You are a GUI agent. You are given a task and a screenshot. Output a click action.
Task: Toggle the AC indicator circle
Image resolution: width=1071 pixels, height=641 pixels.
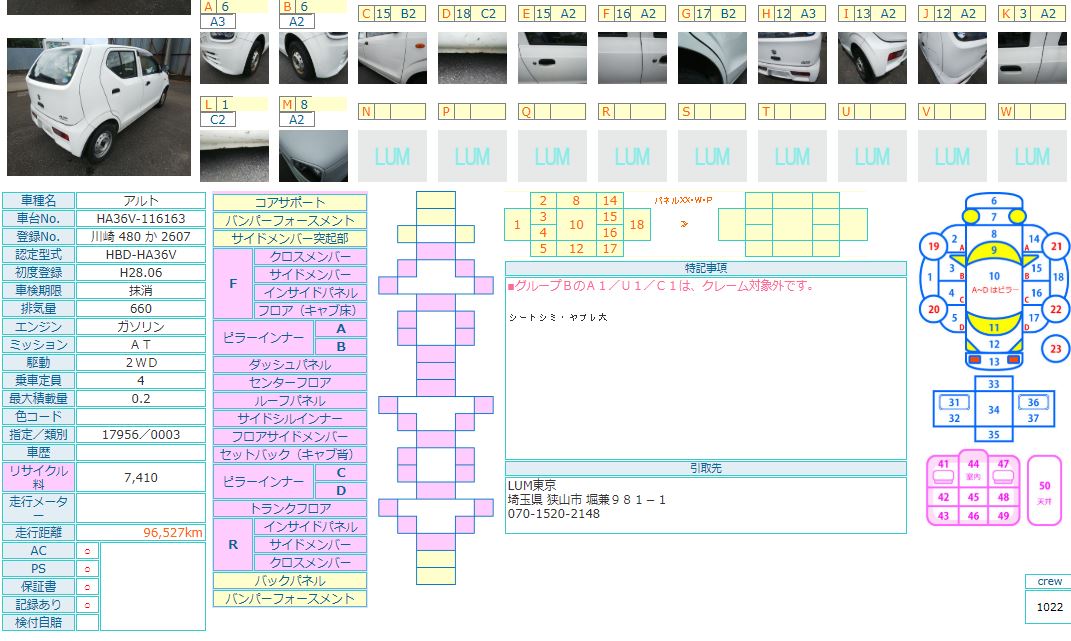[x=88, y=551]
